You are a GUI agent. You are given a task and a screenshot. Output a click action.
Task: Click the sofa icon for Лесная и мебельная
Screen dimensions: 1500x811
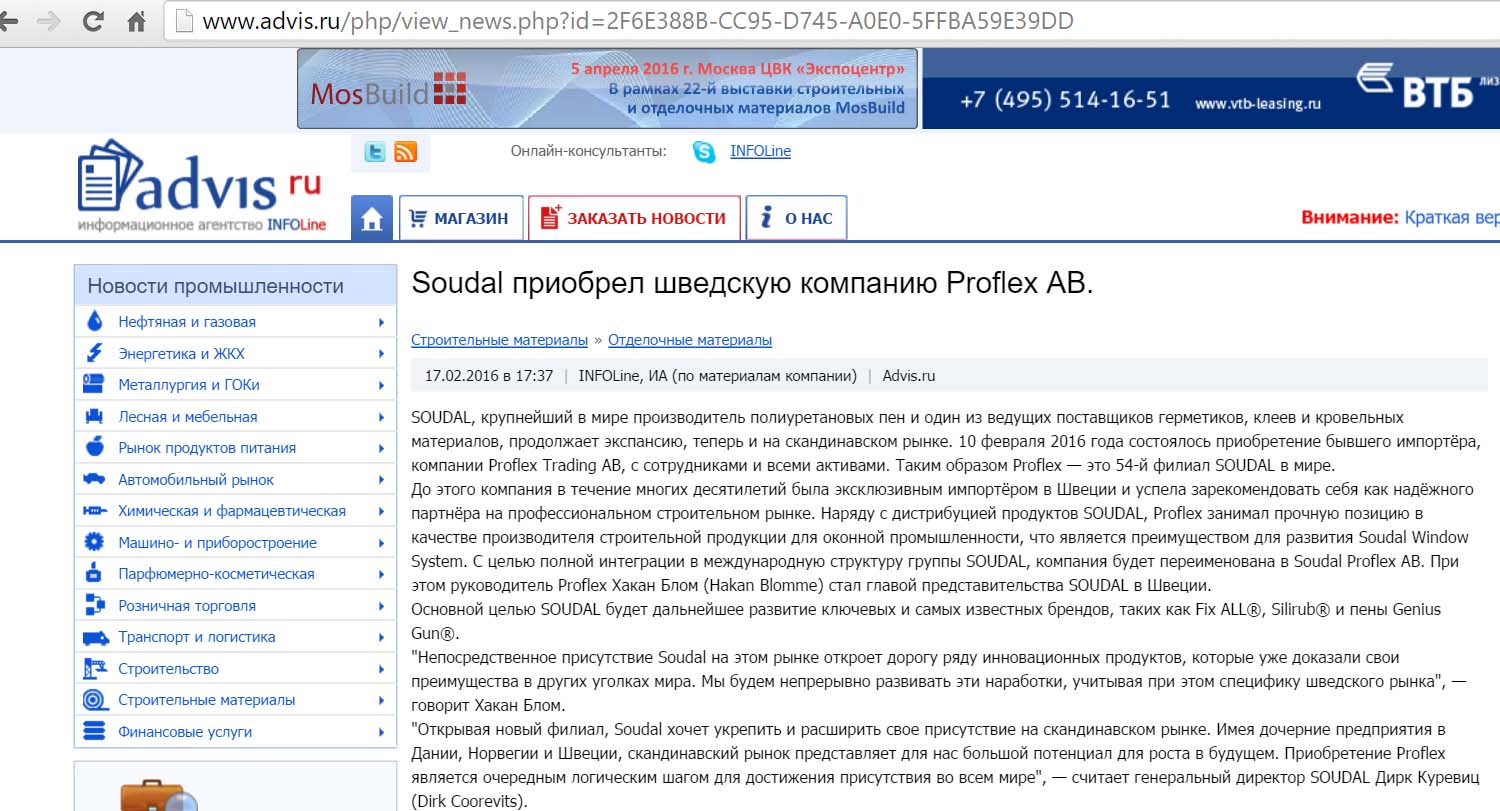click(95, 416)
